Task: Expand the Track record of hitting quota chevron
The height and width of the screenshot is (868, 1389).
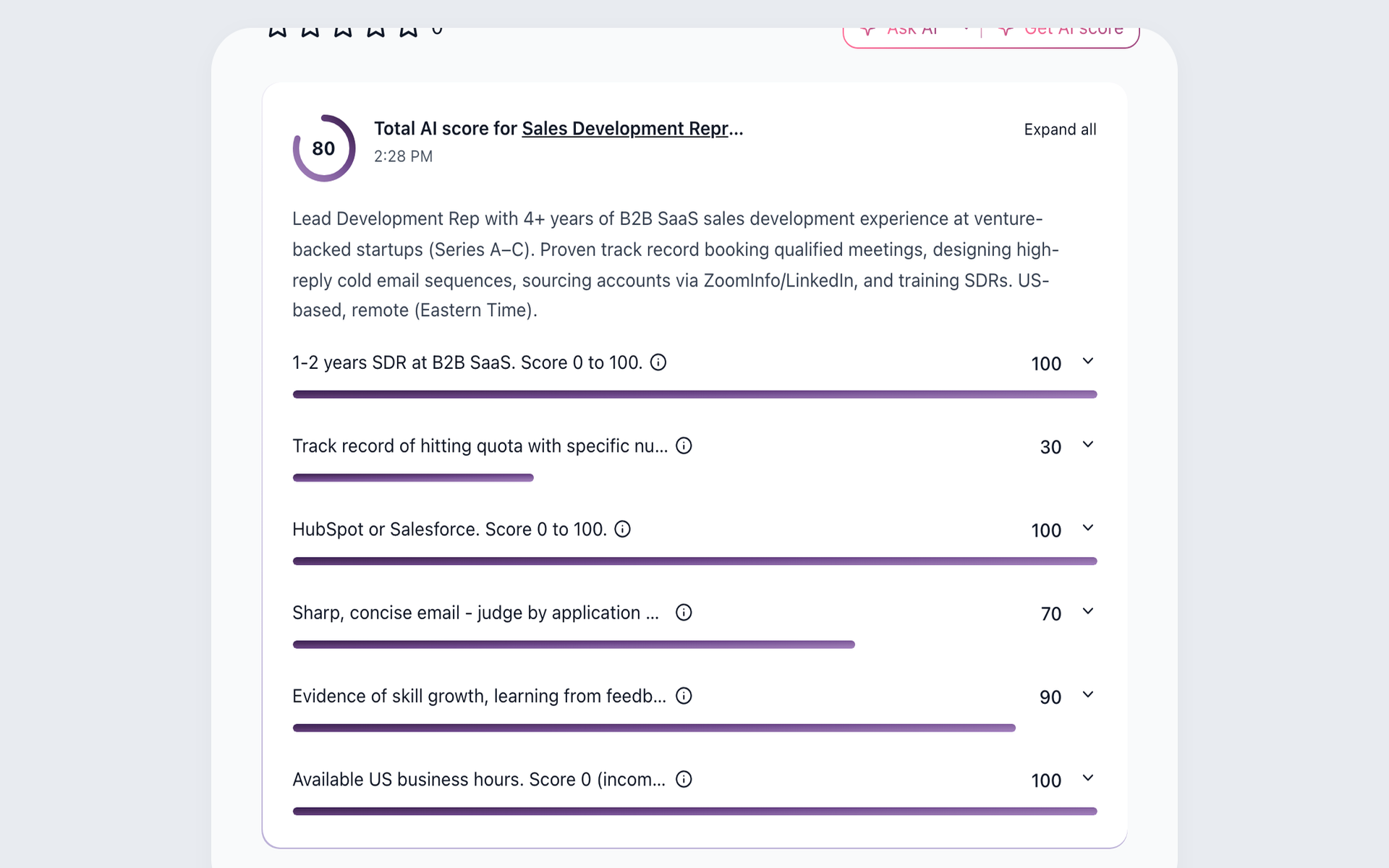Action: (1087, 444)
